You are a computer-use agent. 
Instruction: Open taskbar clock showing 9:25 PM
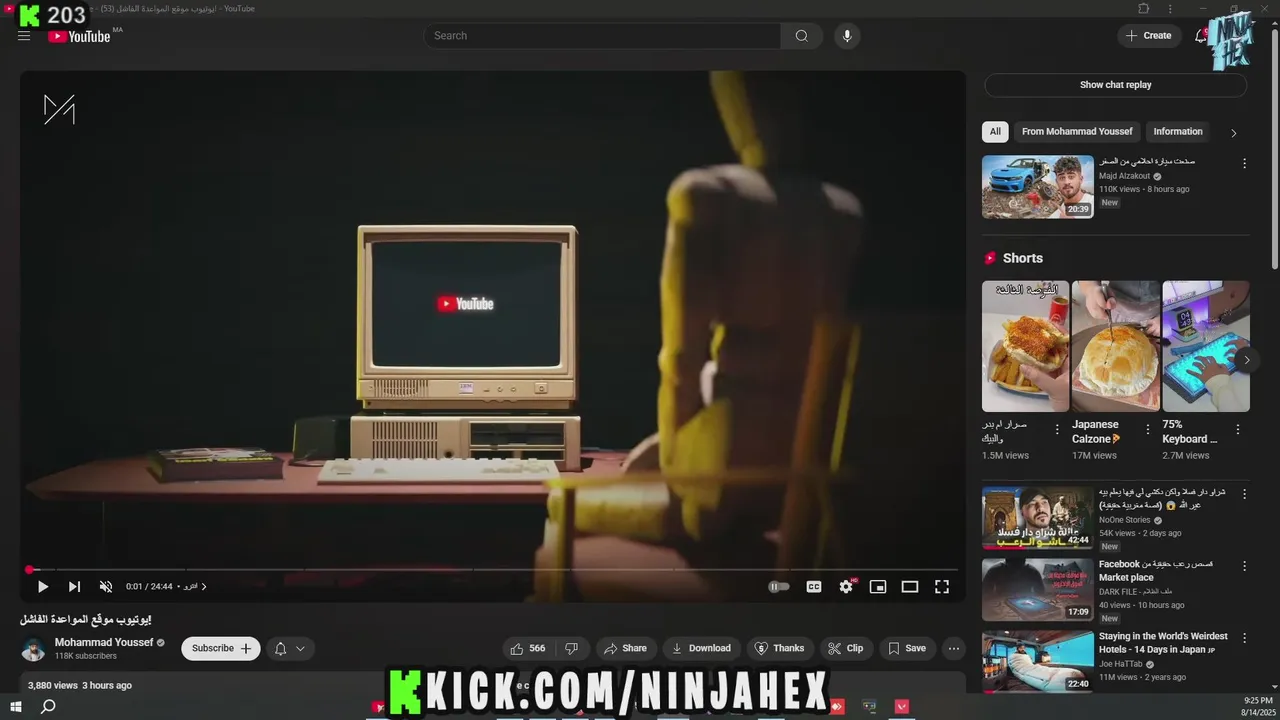(1258, 706)
